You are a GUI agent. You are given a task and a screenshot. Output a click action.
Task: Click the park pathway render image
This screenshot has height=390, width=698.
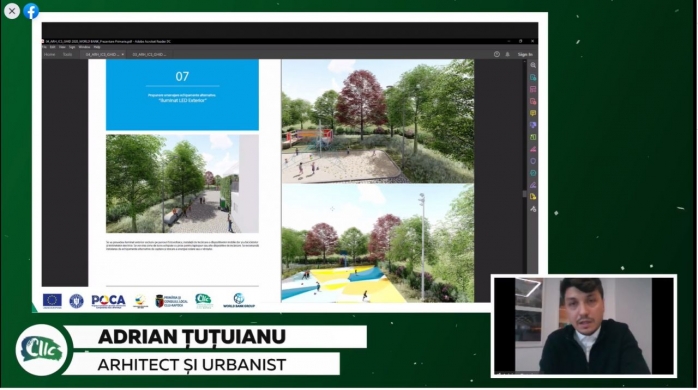(x=182, y=183)
